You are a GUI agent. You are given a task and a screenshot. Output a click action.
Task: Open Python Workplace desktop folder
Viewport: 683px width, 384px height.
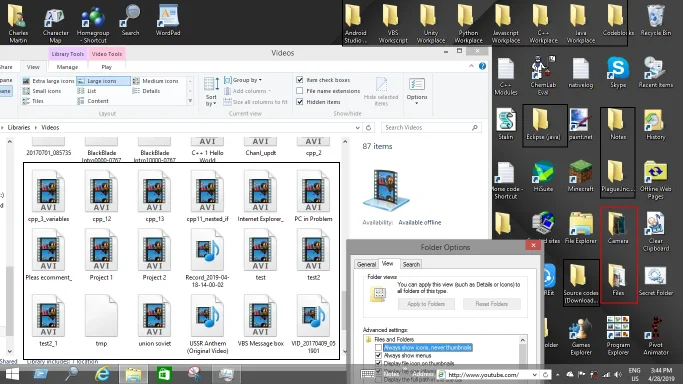click(468, 24)
